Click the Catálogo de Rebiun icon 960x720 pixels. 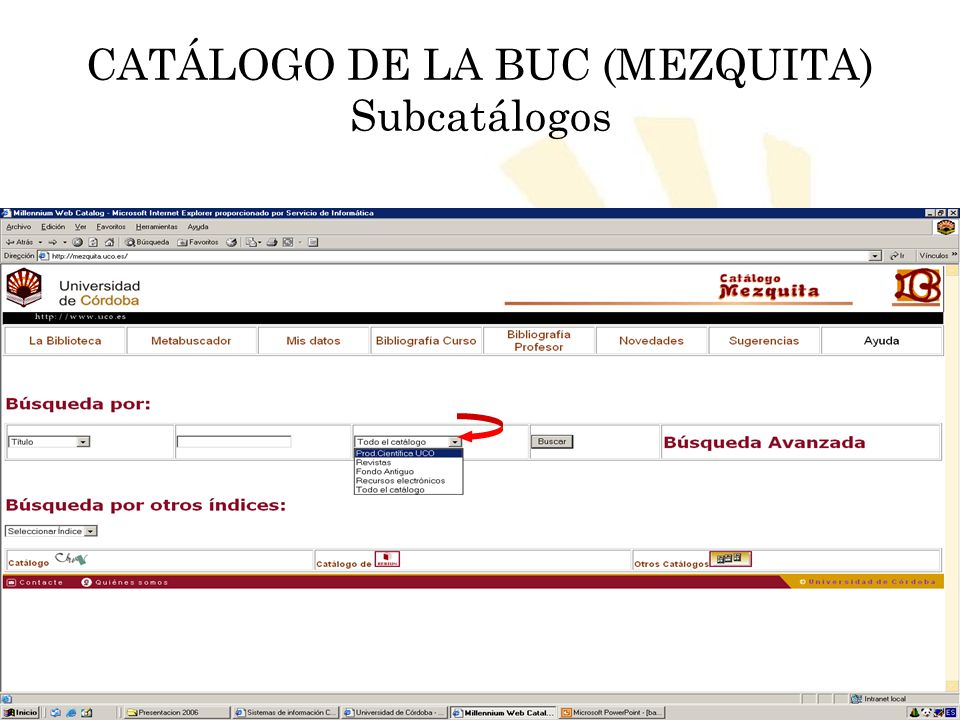pyautogui.click(x=387, y=559)
